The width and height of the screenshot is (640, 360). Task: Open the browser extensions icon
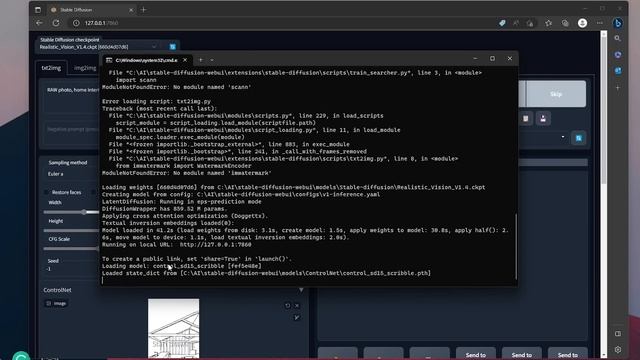(530, 23)
